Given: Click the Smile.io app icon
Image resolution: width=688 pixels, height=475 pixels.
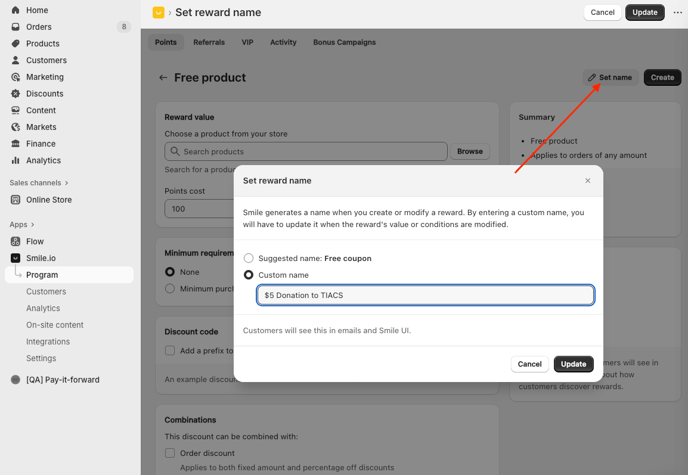Looking at the screenshot, I should (x=15, y=258).
